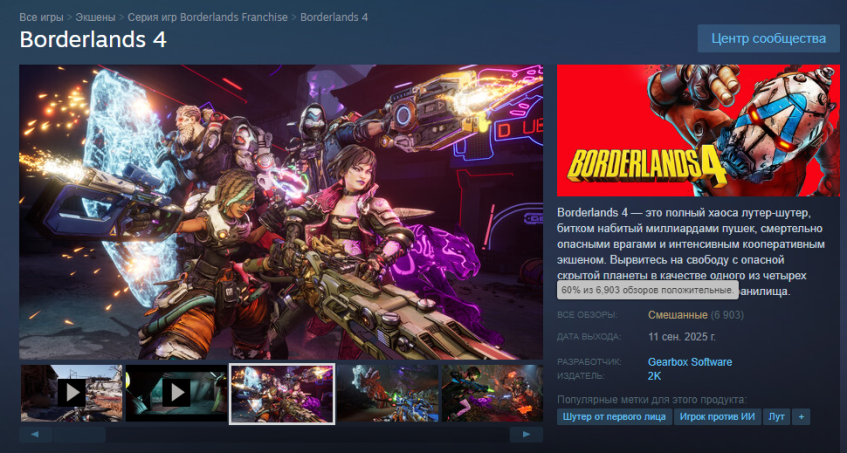Open publisher '2K' link
The image size is (847, 453).
tap(654, 376)
